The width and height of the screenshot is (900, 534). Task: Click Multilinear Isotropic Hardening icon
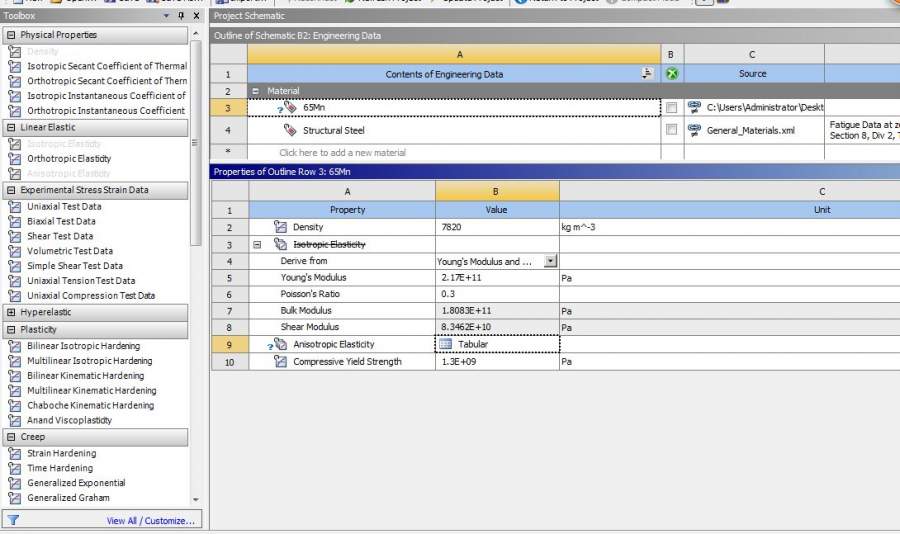14,361
